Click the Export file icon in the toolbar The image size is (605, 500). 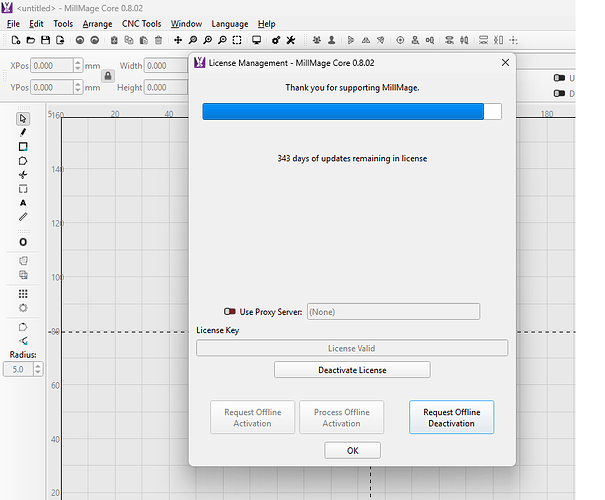point(60,40)
